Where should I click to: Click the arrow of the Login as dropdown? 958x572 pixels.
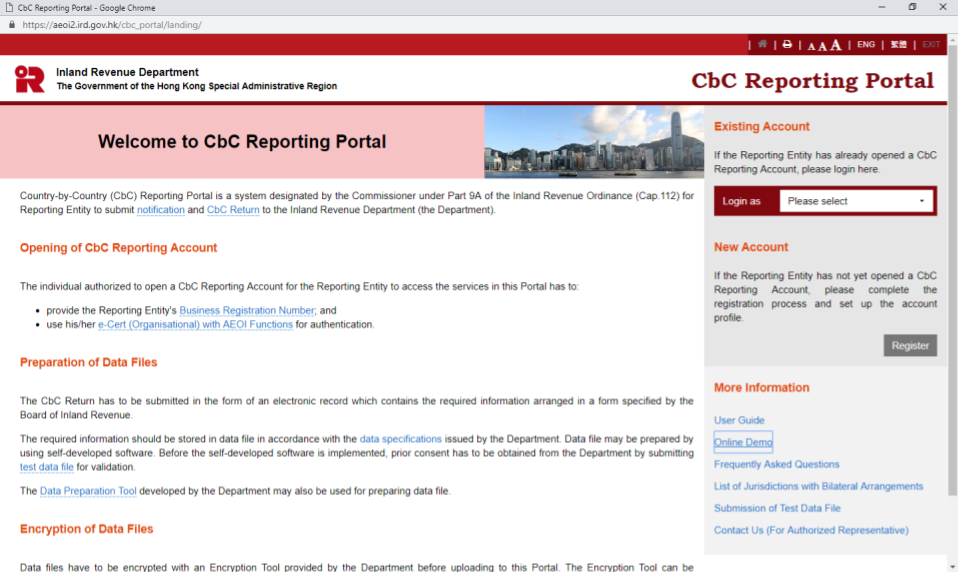click(x=921, y=201)
